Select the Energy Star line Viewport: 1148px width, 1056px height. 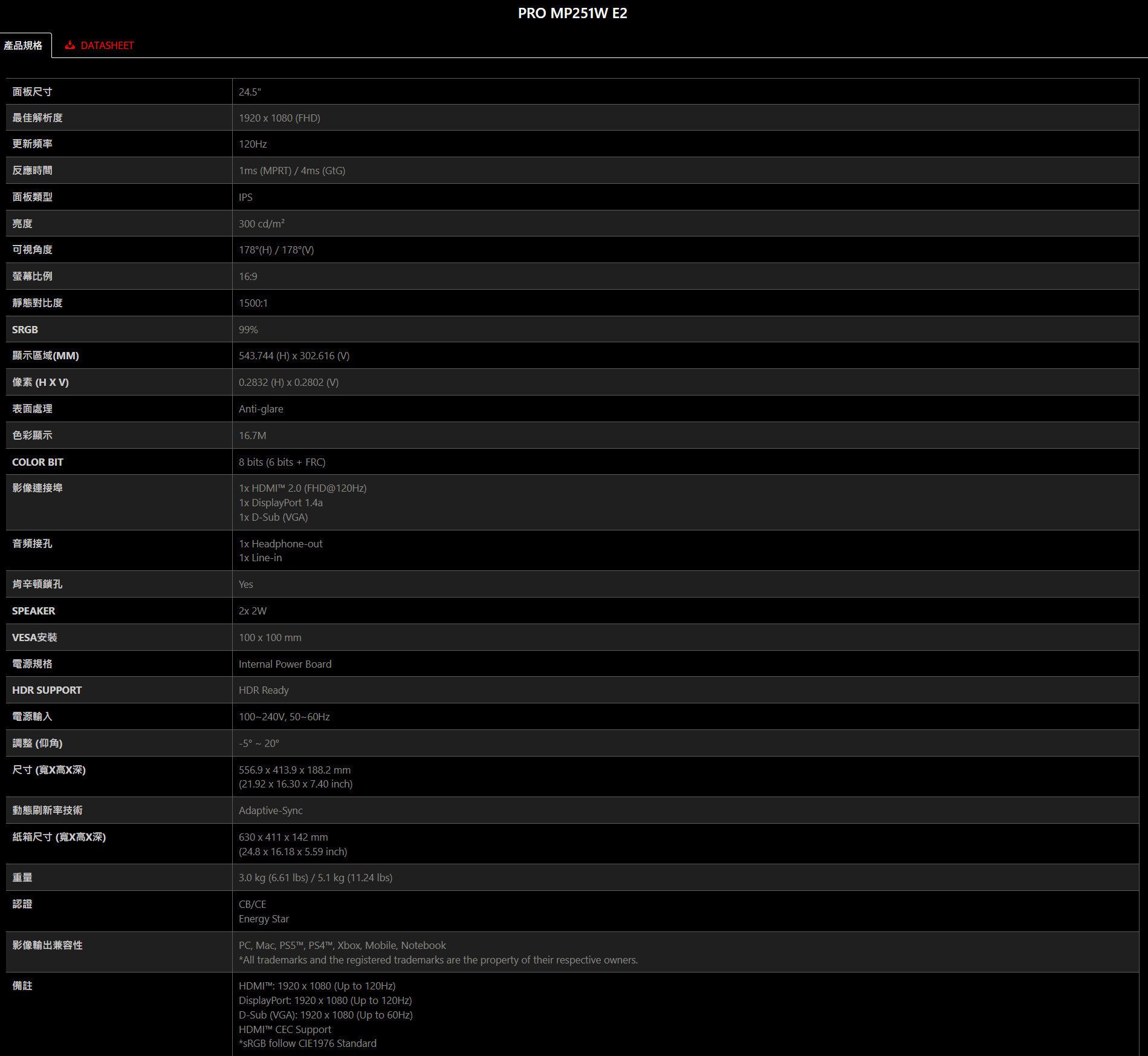point(264,919)
